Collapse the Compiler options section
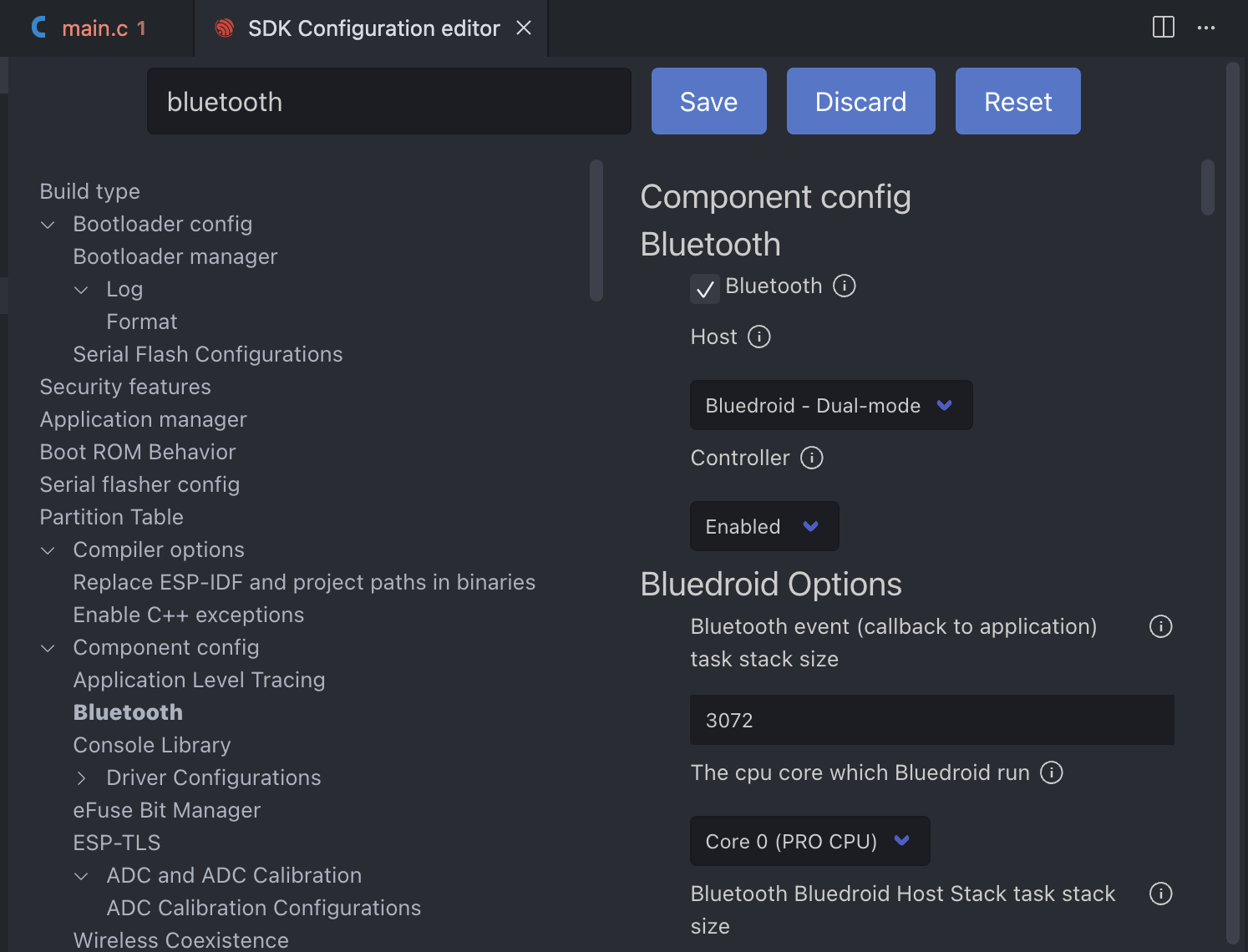The image size is (1248, 952). (x=48, y=550)
